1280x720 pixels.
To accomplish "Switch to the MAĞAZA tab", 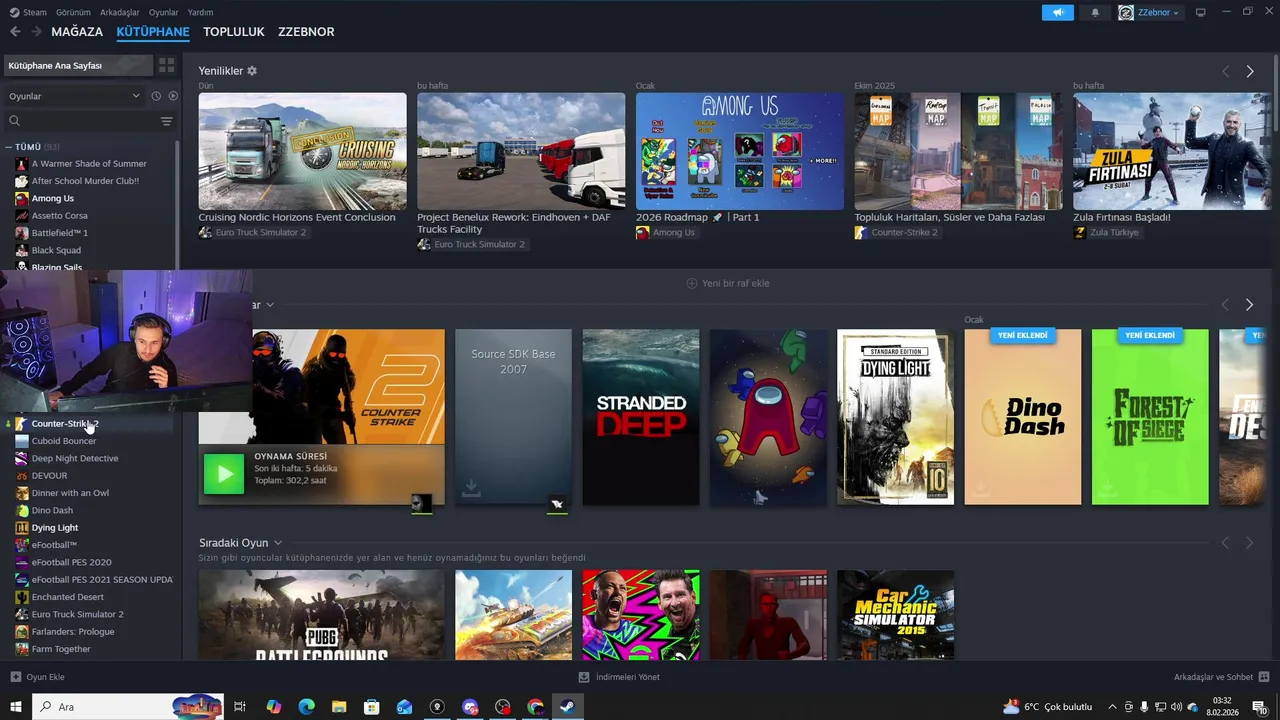I will click(77, 32).
